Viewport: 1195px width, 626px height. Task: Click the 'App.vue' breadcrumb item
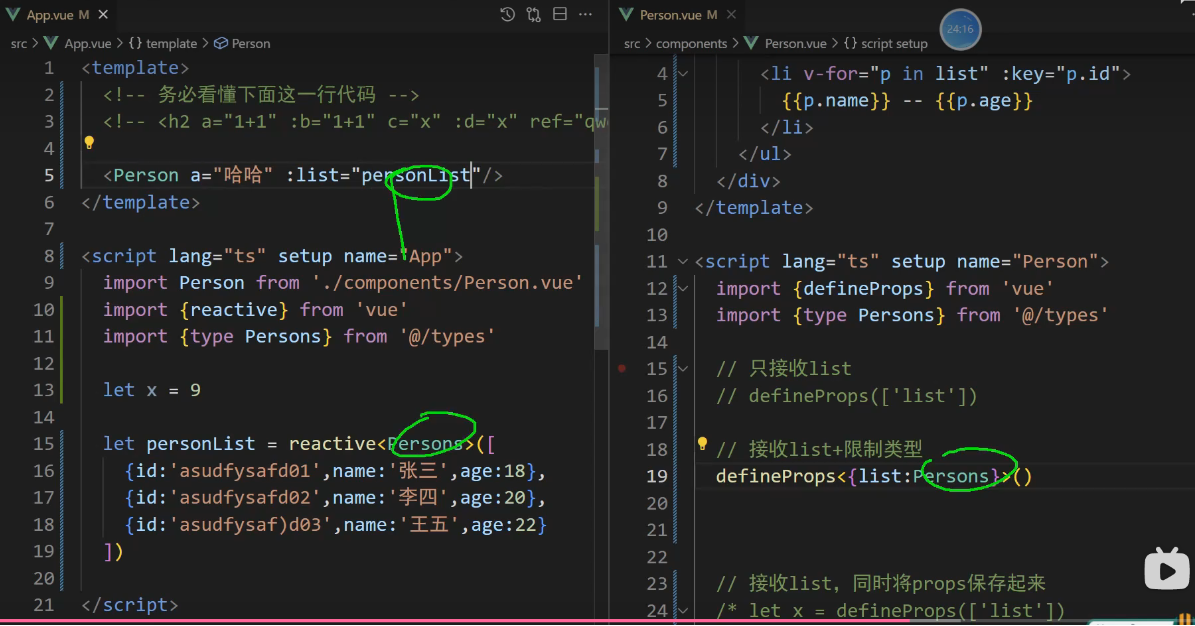(x=88, y=43)
